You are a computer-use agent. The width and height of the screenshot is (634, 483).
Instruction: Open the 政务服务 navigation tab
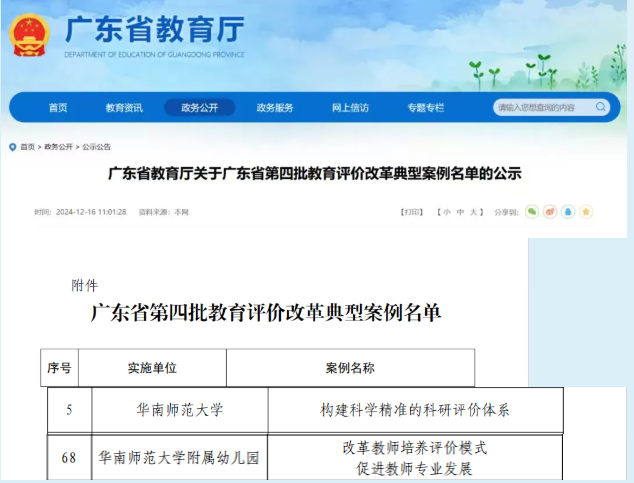[275, 108]
